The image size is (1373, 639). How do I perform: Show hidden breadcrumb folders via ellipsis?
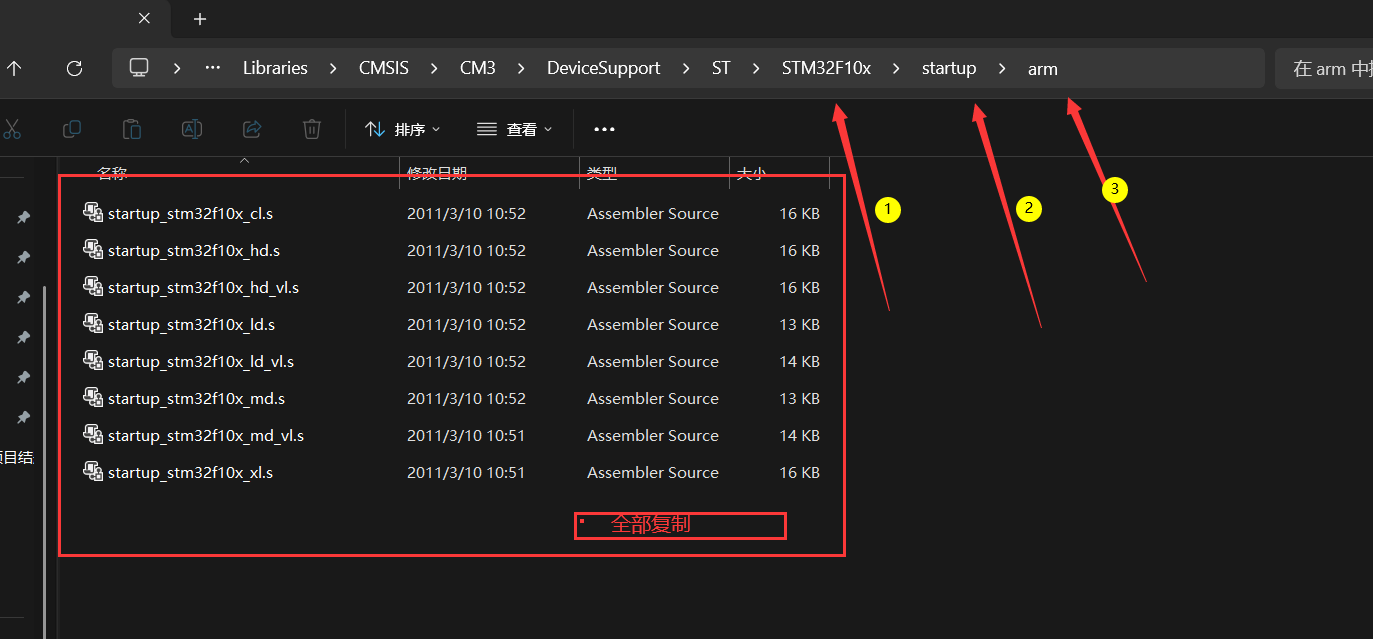(212, 68)
